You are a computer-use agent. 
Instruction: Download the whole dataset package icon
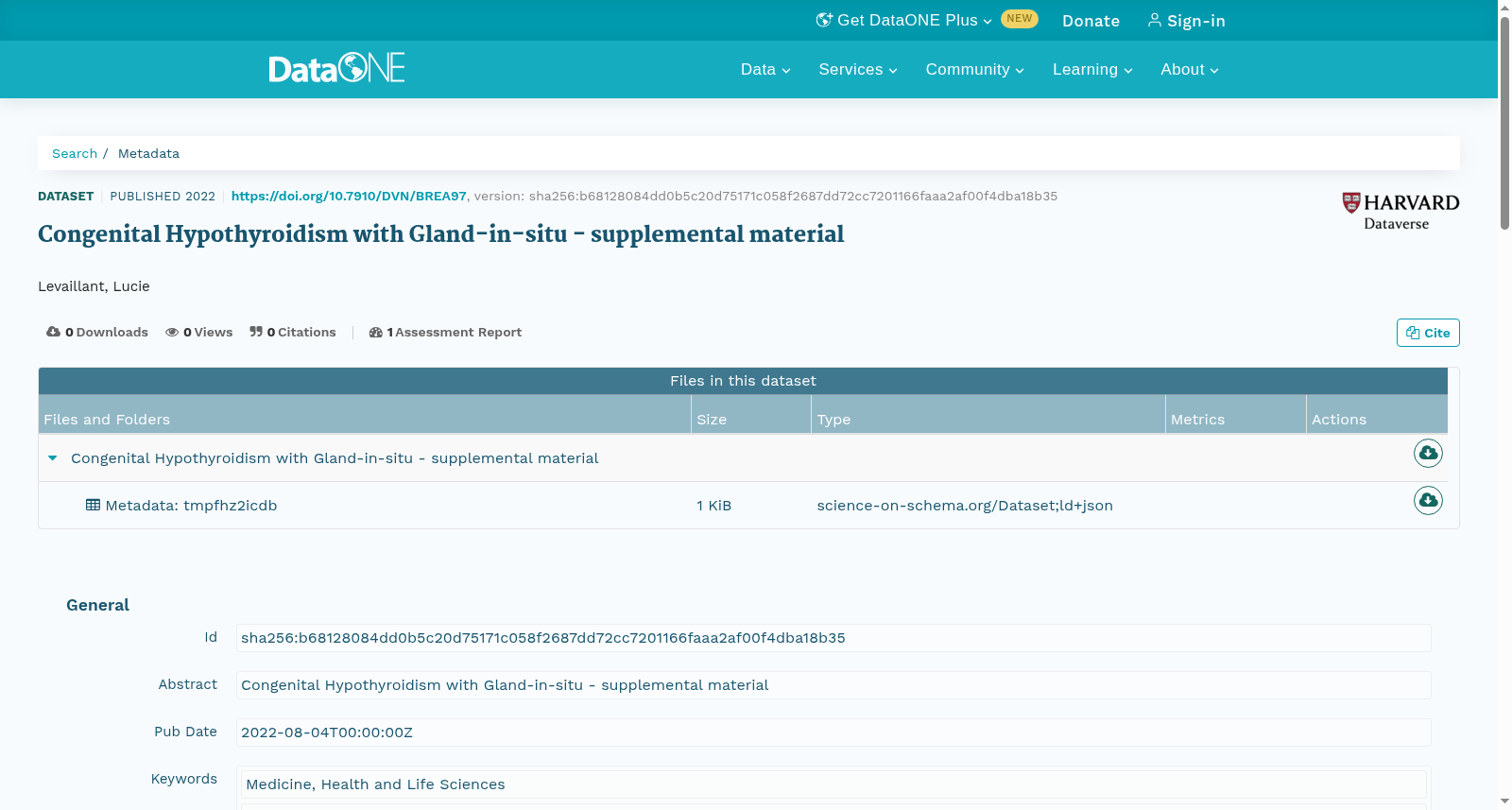point(1428,454)
